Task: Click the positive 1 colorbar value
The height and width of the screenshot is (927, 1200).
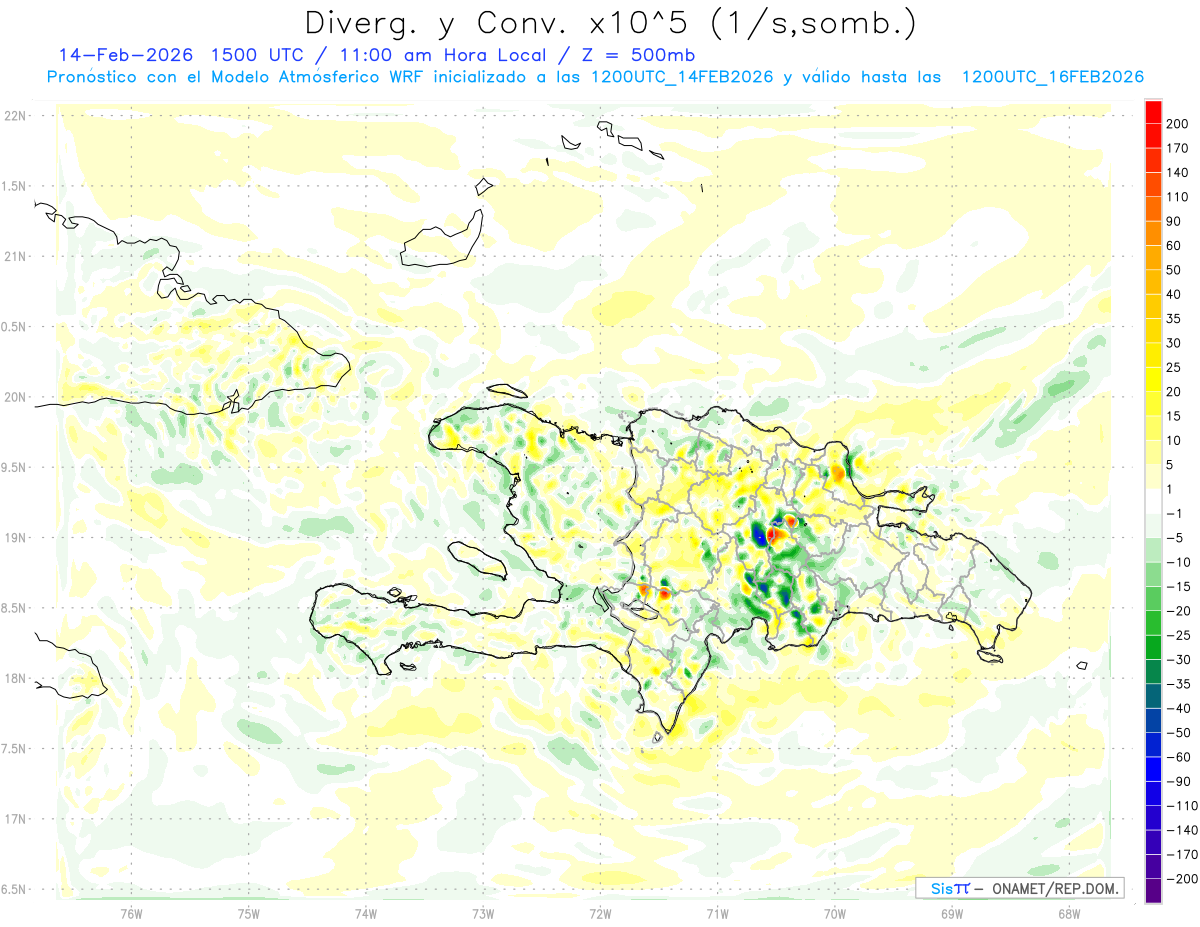Action: 1170,489
